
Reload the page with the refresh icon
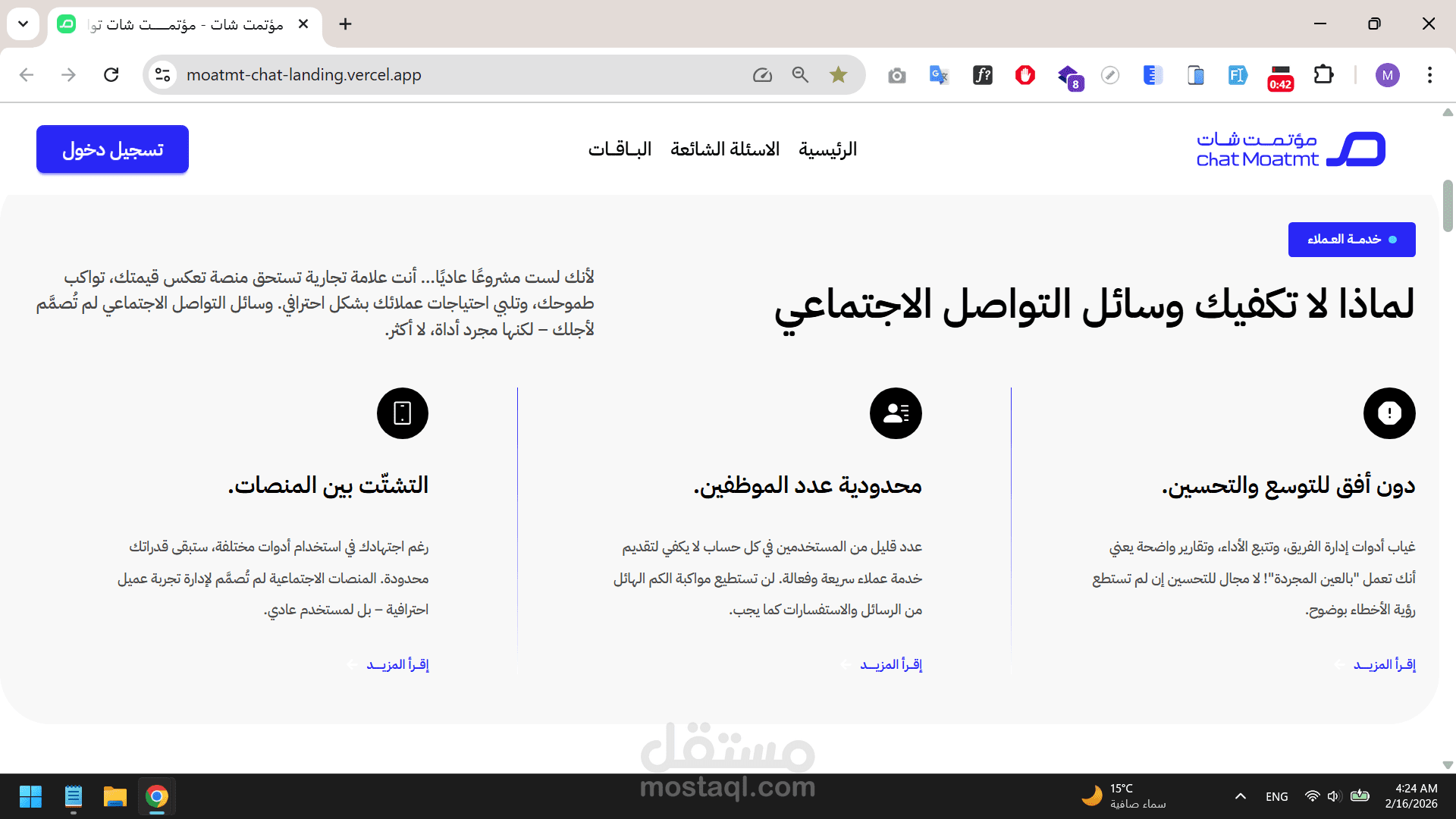point(111,74)
